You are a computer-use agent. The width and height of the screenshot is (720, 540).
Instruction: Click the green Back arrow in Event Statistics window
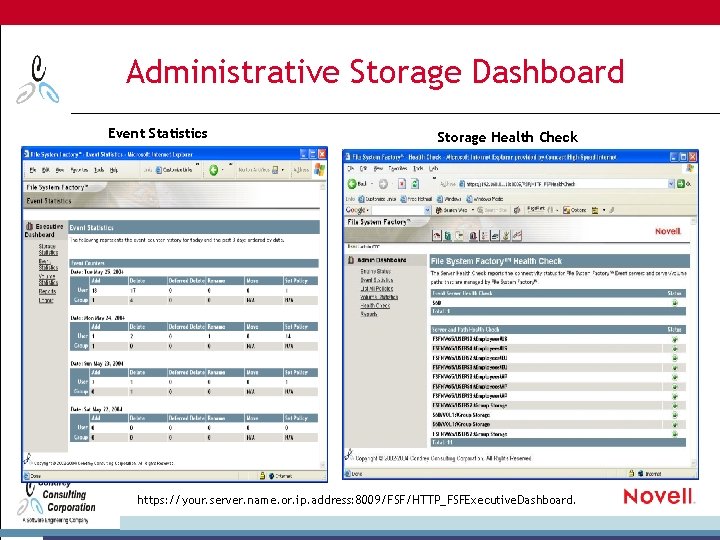(214, 170)
